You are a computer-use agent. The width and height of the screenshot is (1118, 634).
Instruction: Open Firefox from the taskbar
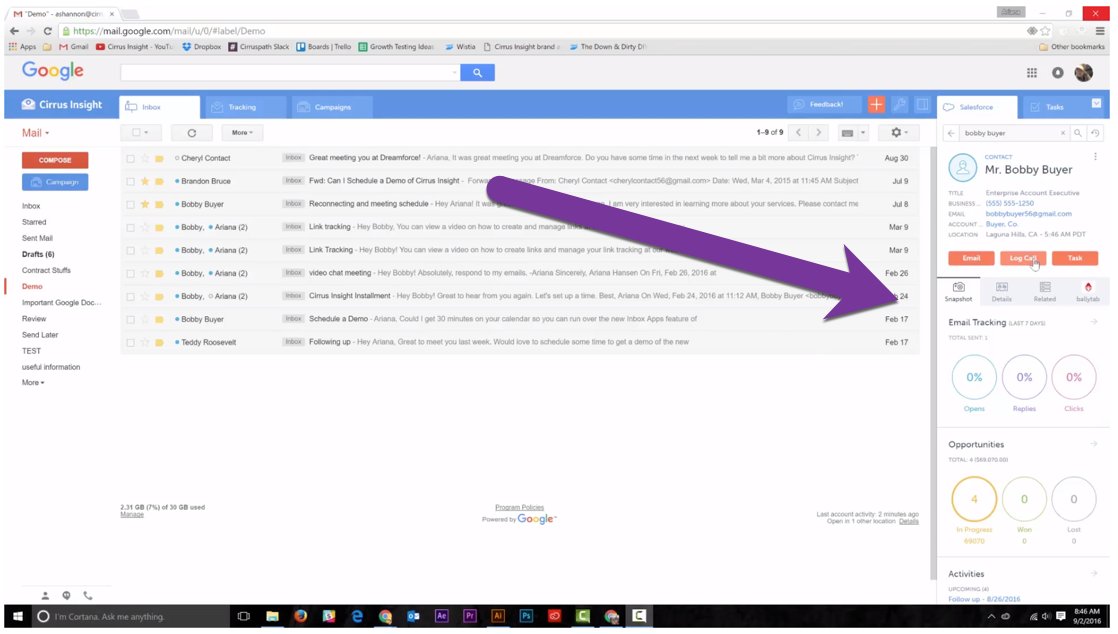300,616
